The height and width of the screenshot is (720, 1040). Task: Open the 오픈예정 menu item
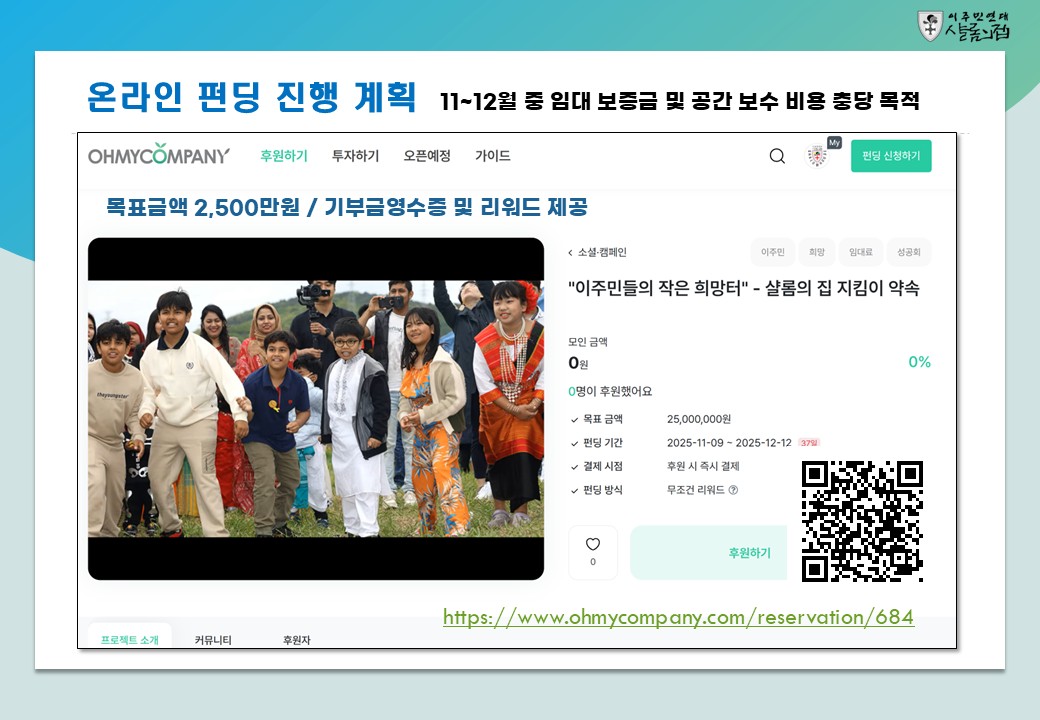click(x=427, y=156)
